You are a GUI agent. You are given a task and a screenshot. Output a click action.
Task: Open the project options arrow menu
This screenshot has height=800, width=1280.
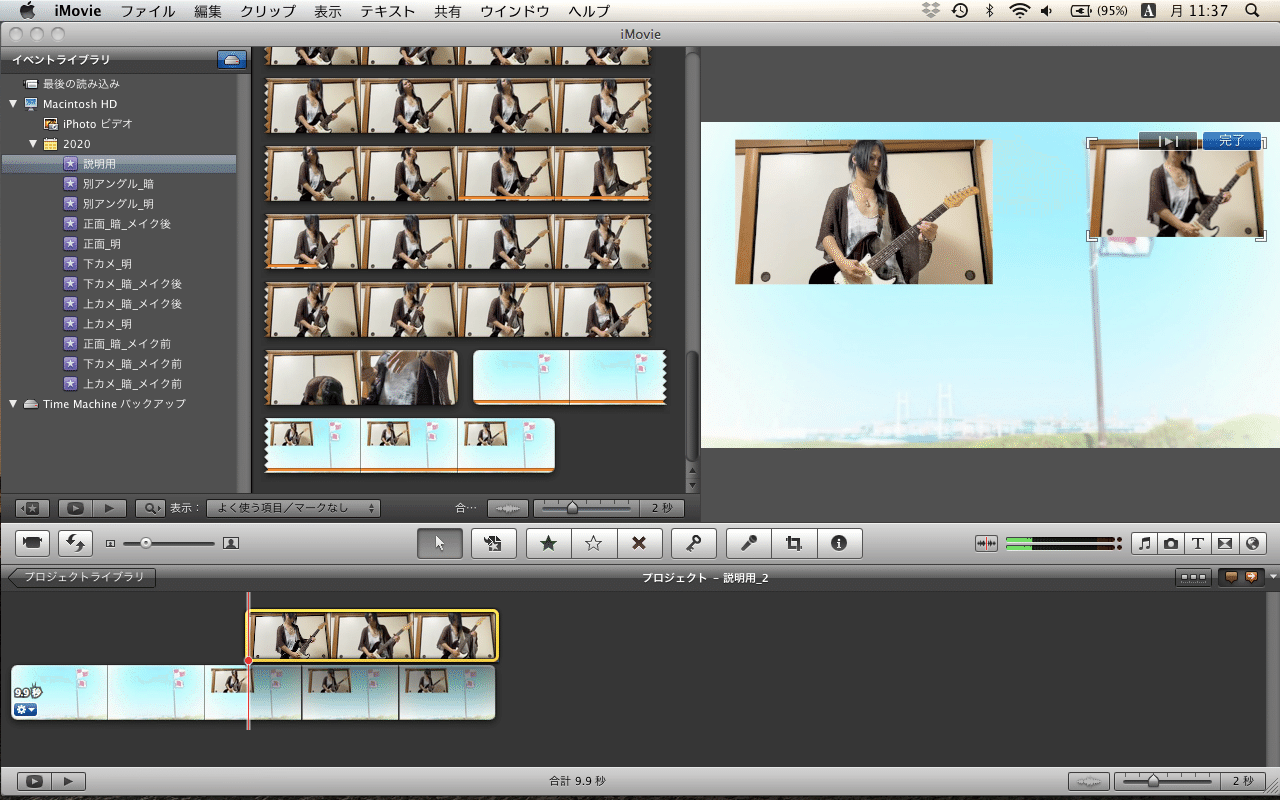point(1273,577)
